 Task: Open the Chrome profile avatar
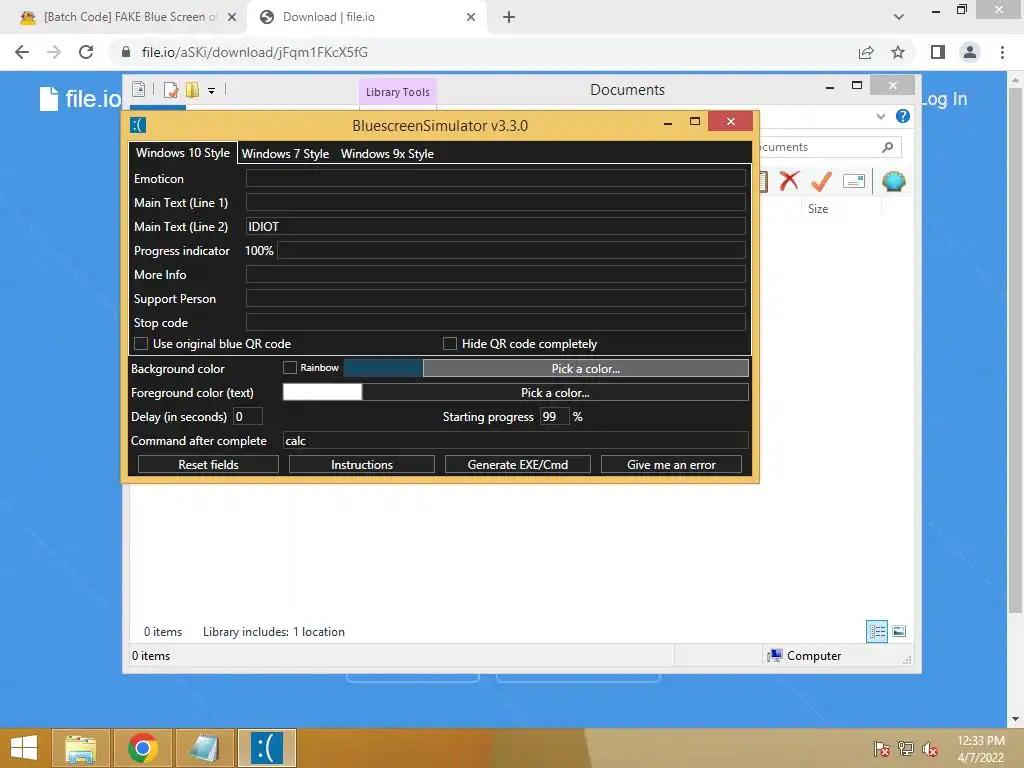[970, 52]
